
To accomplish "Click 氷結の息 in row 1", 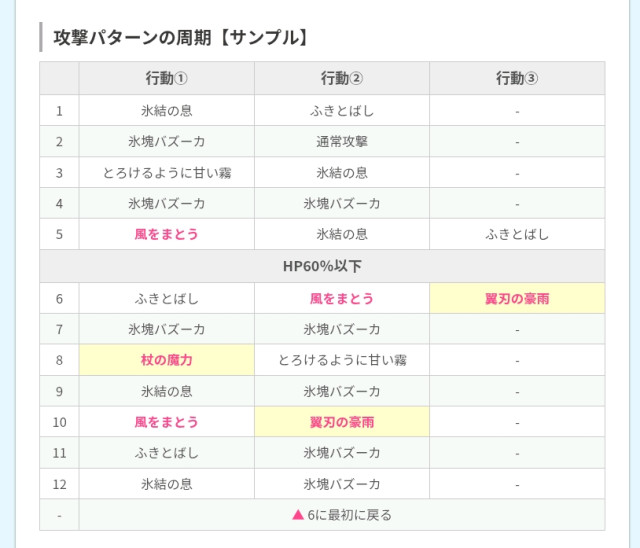I will click(x=167, y=111).
